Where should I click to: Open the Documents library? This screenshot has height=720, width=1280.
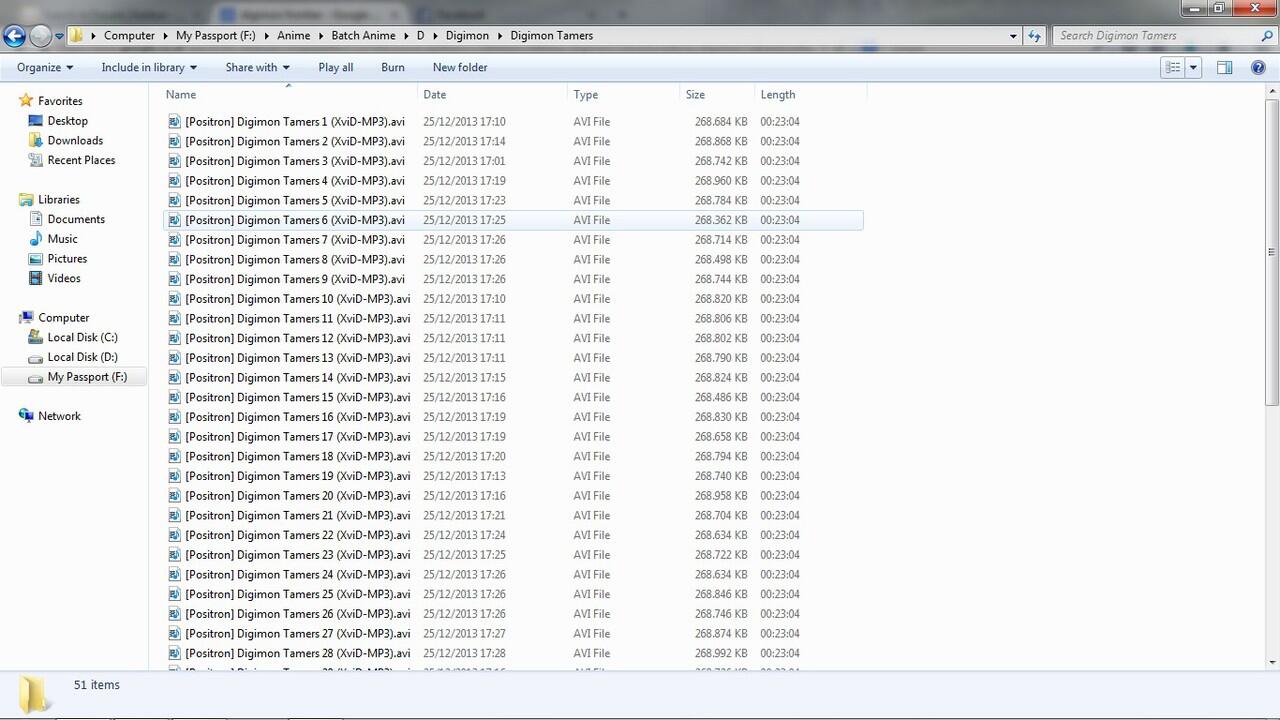[x=76, y=219]
